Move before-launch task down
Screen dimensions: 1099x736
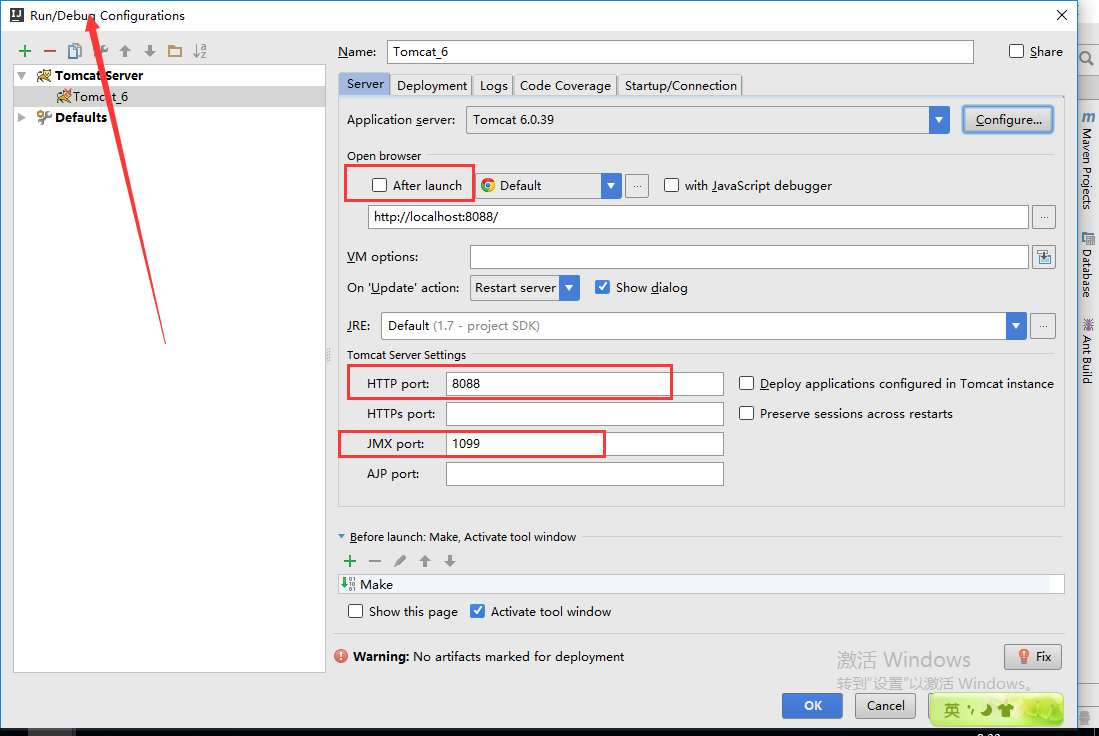tap(450, 561)
